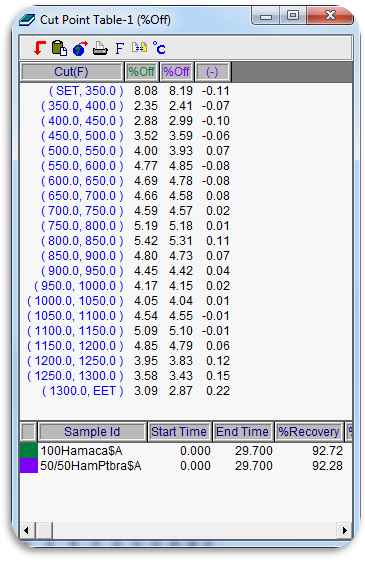Image resolution: width=365 pixels, height=562 pixels.
Task: Click the %Recovery column header
Action: (x=309, y=432)
